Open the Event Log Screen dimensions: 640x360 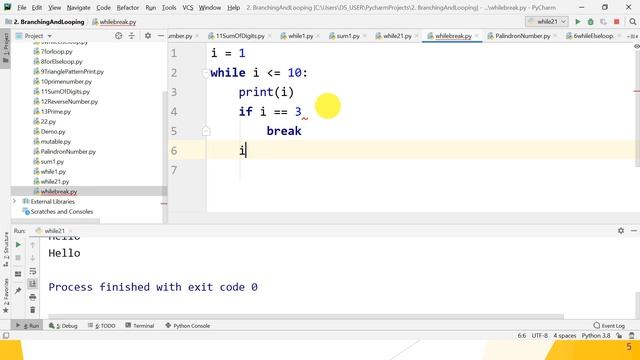(x=609, y=326)
